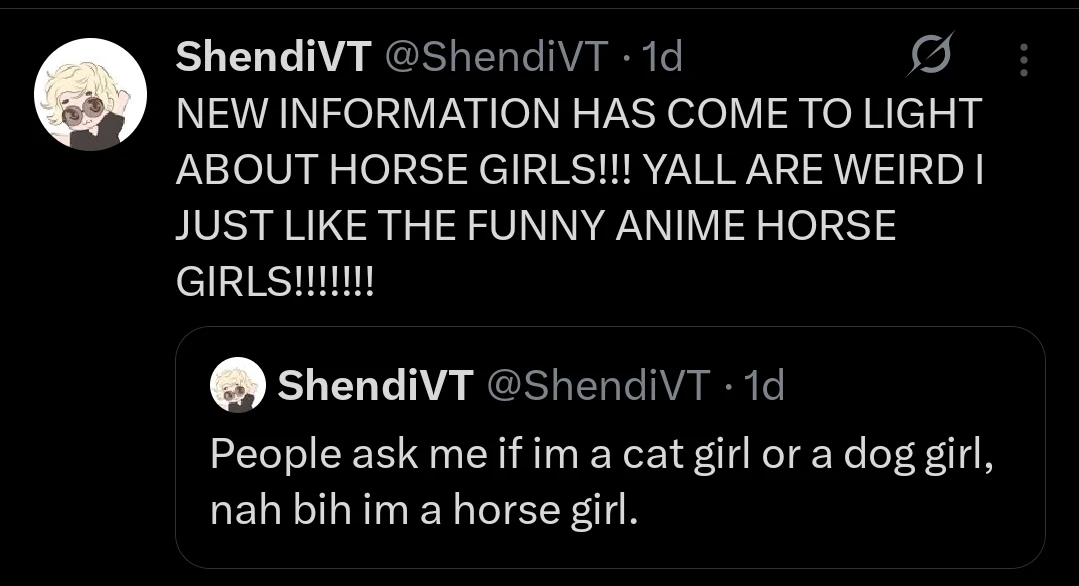Open the 1d timestamp in quoted tweet
This screenshot has width=1079, height=586.
pyautogui.click(x=764, y=385)
